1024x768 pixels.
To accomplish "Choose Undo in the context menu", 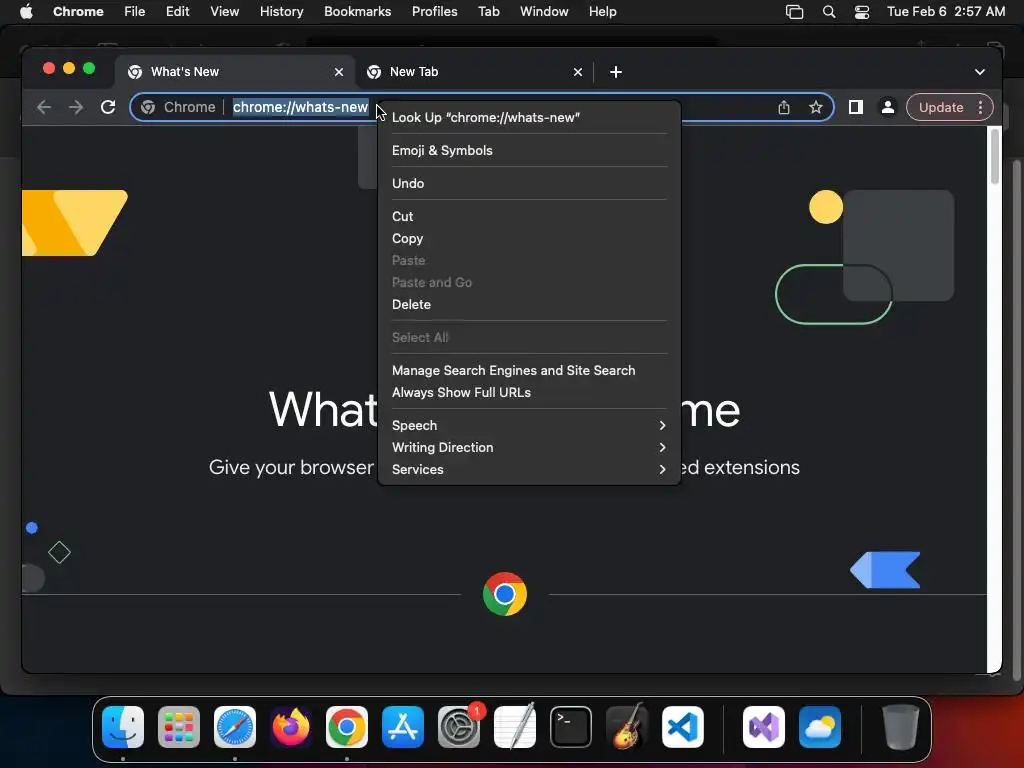I will coord(529,184).
